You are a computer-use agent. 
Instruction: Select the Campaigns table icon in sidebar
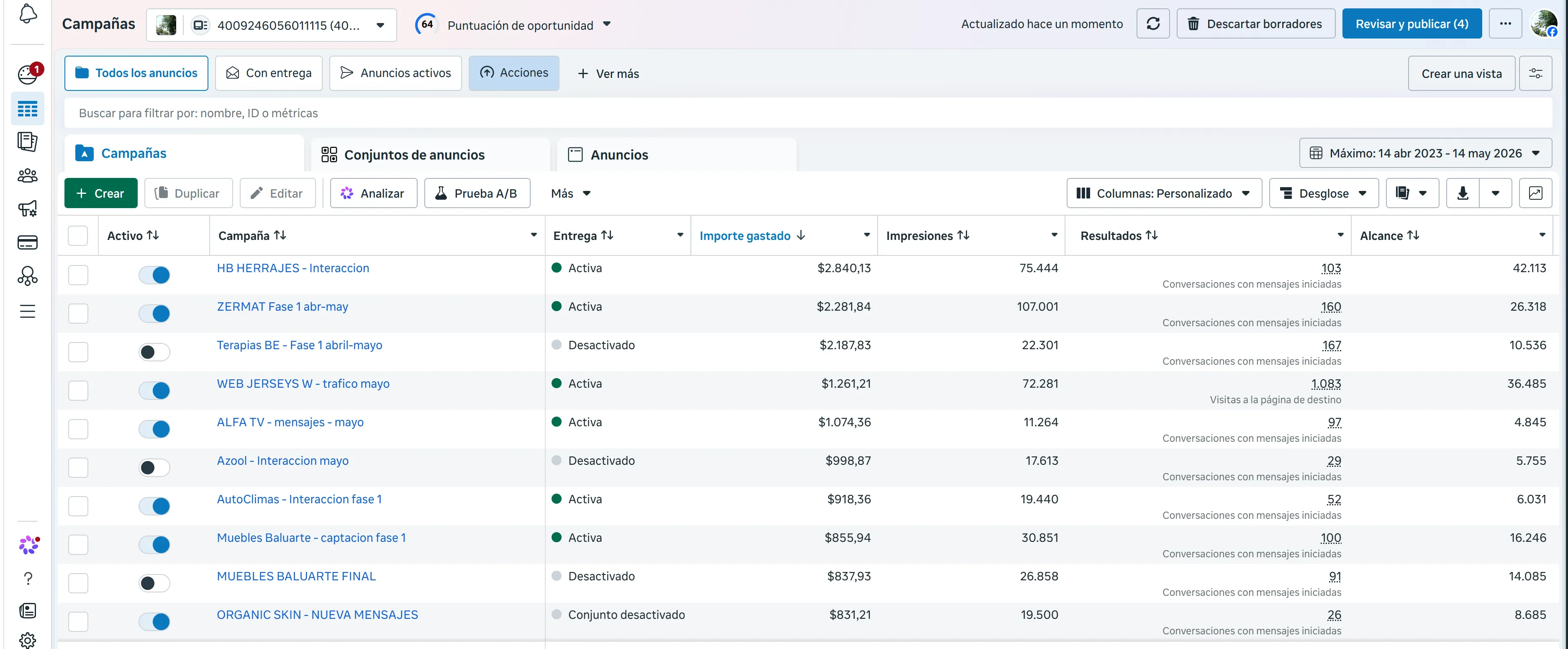(x=27, y=110)
